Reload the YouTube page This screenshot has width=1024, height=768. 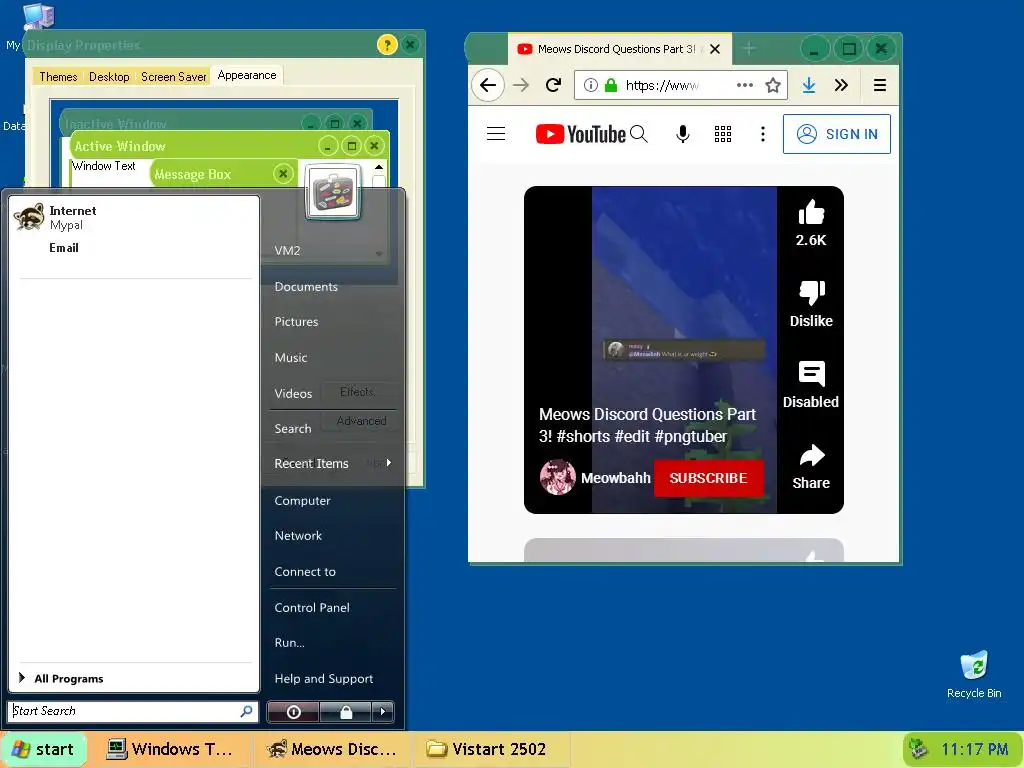point(553,85)
